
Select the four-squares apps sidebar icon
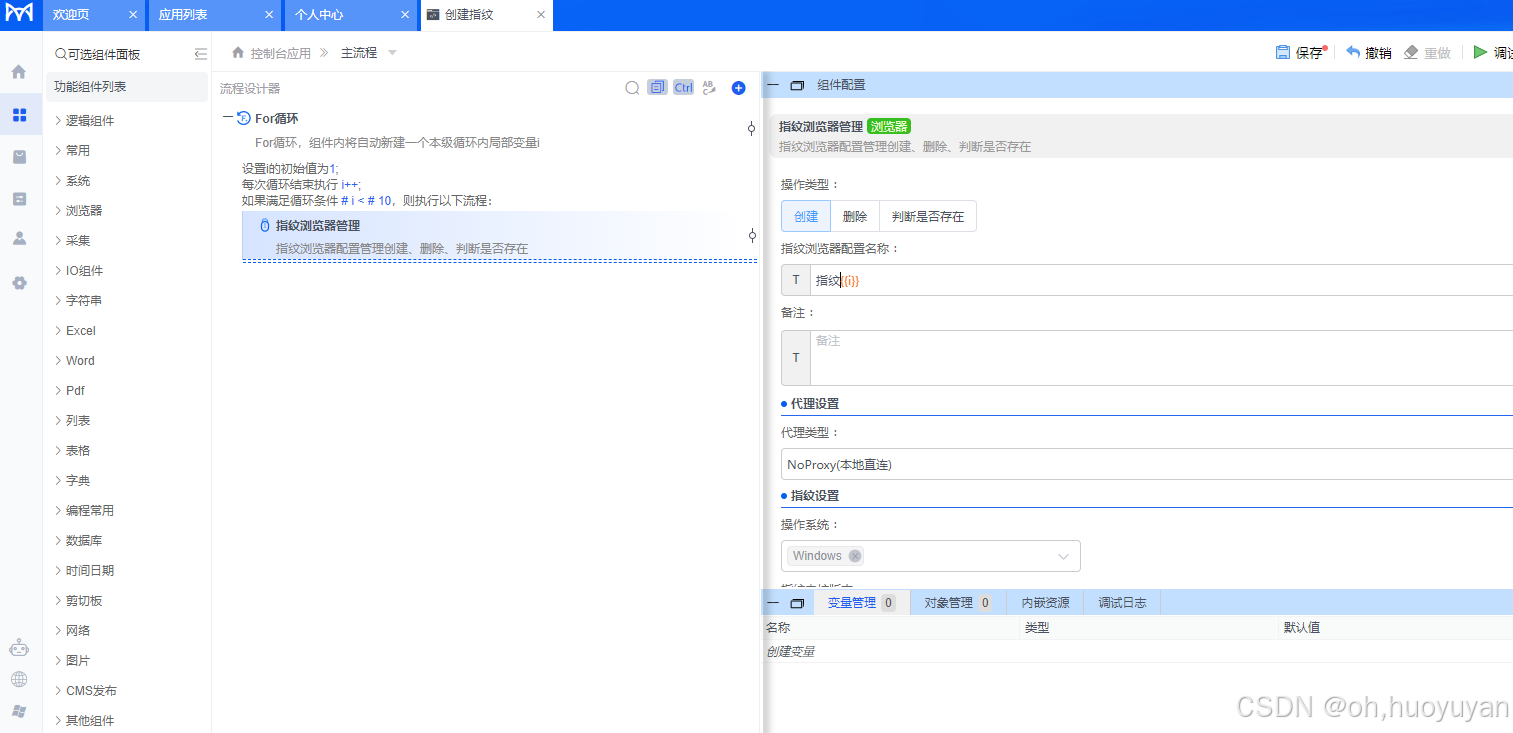coord(19,115)
